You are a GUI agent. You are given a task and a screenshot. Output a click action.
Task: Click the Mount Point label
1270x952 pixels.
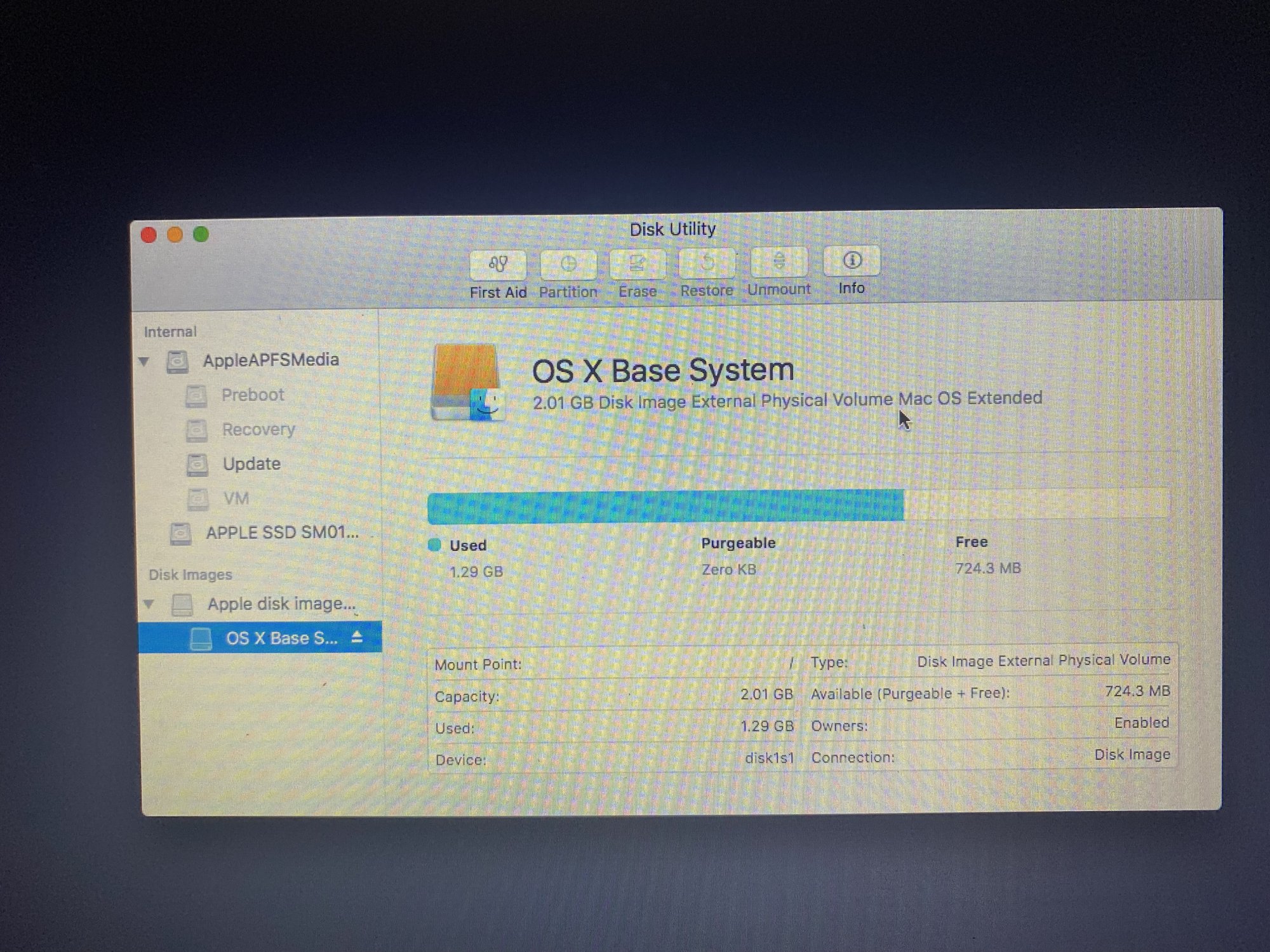click(x=478, y=664)
